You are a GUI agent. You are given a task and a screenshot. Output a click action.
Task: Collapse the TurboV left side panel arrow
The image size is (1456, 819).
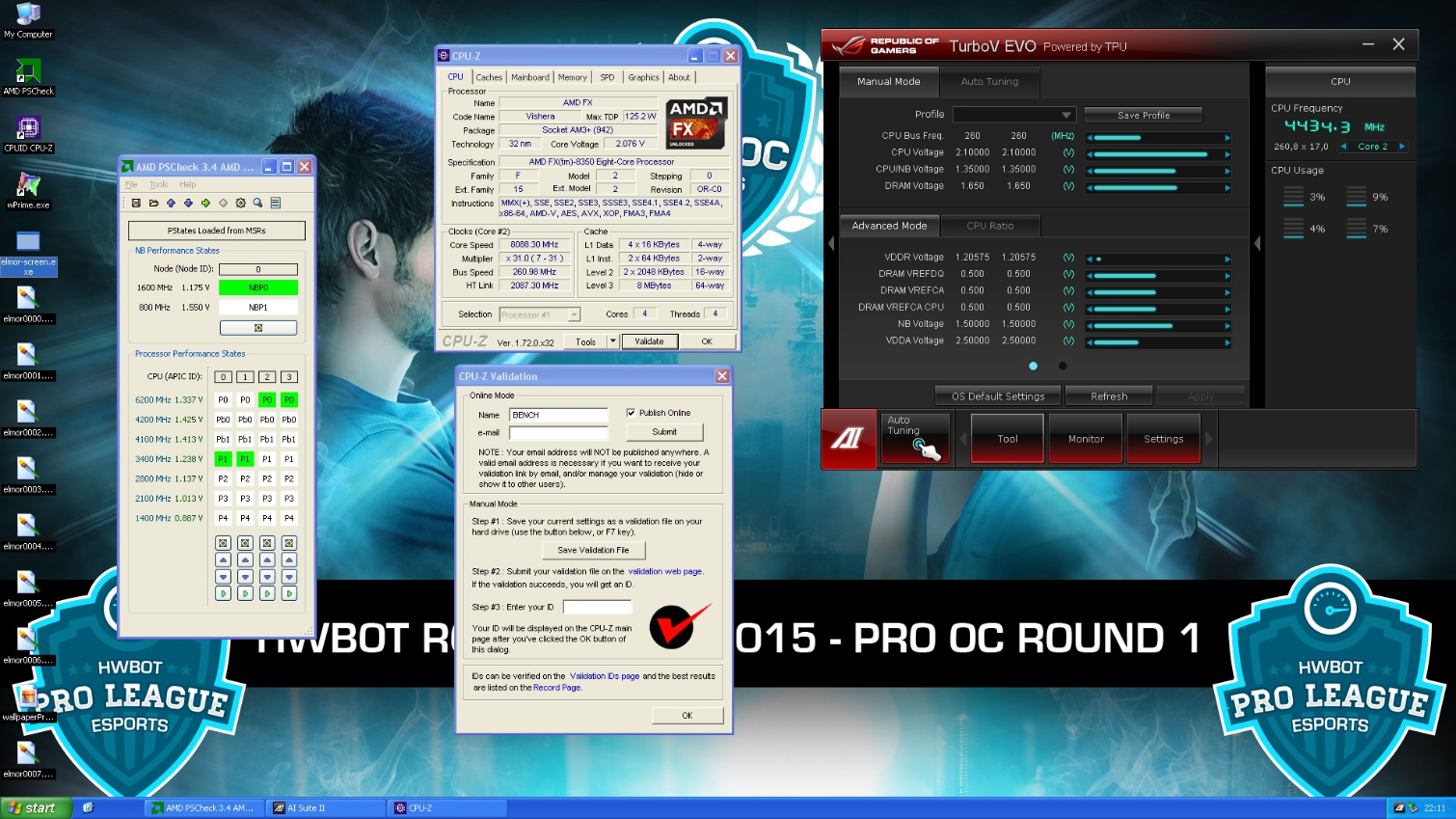point(831,244)
